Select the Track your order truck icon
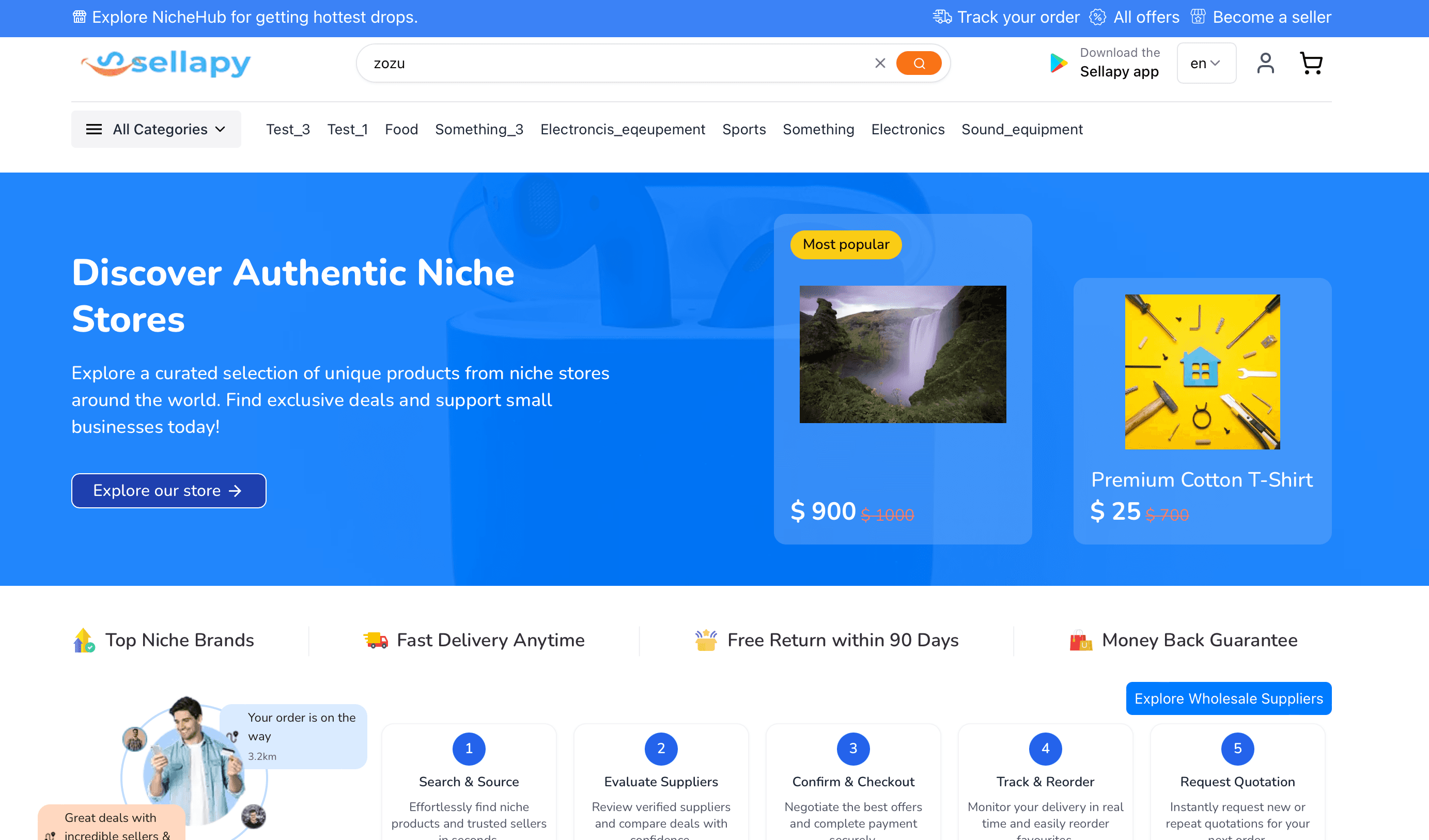1429x840 pixels. 941,17
